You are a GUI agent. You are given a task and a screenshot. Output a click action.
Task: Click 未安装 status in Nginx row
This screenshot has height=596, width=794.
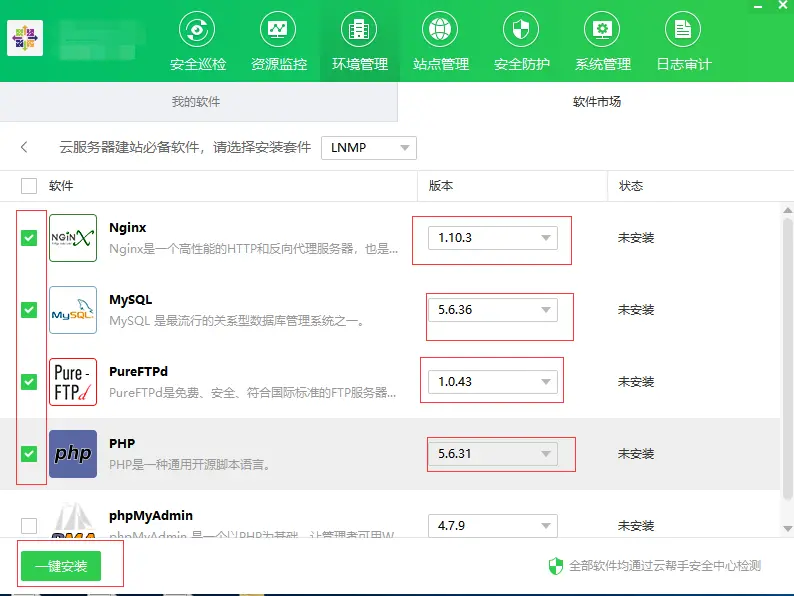[636, 238]
